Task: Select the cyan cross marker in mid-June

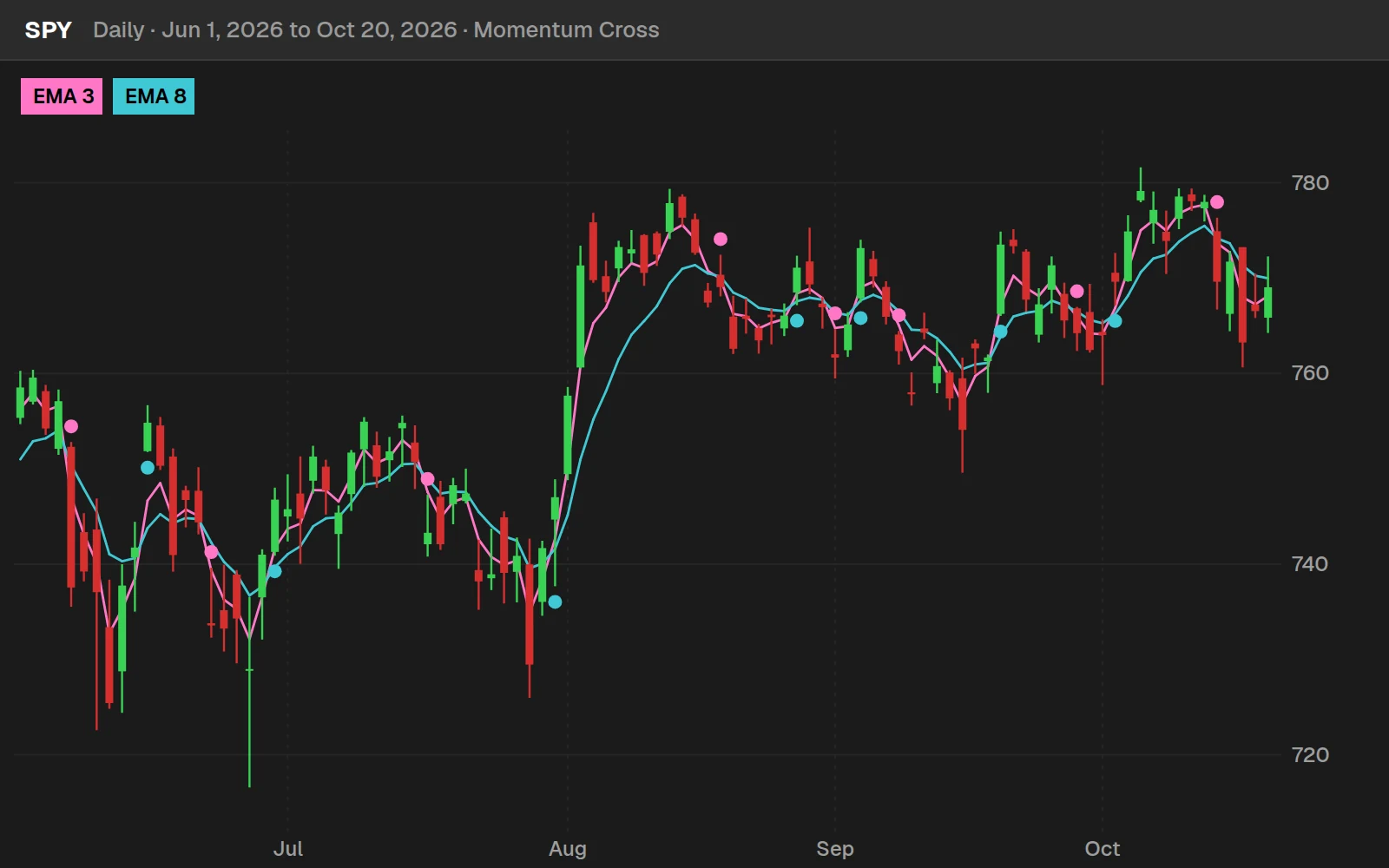Action: click(148, 468)
